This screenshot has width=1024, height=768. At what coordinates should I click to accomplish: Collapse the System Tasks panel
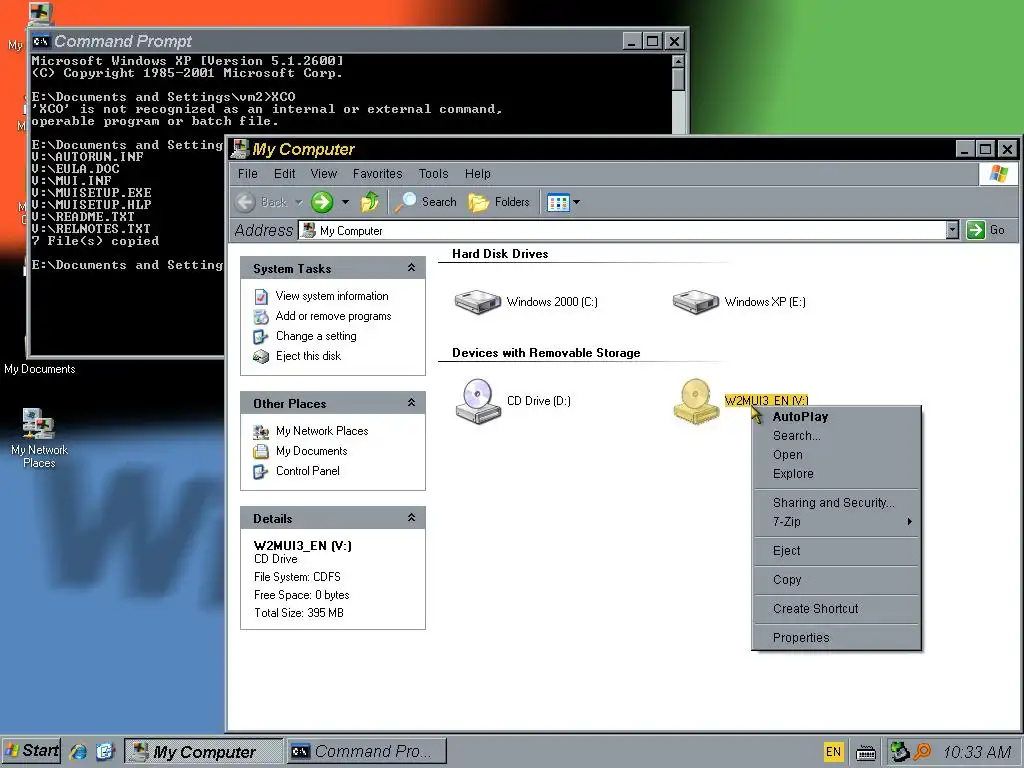(411, 268)
